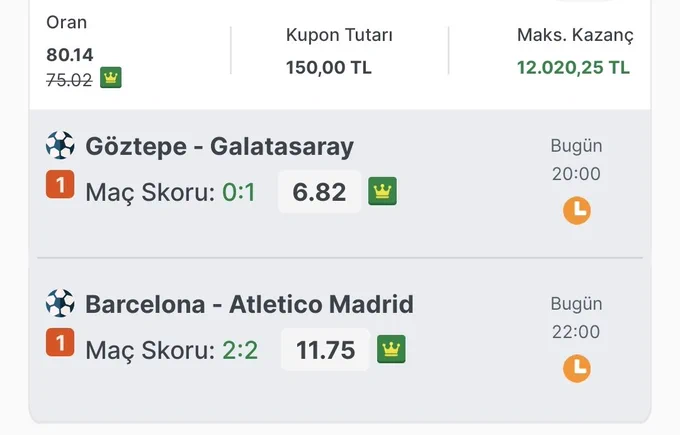Click the orange clock icon under 20:00
This screenshot has height=435, width=680.
point(577,211)
